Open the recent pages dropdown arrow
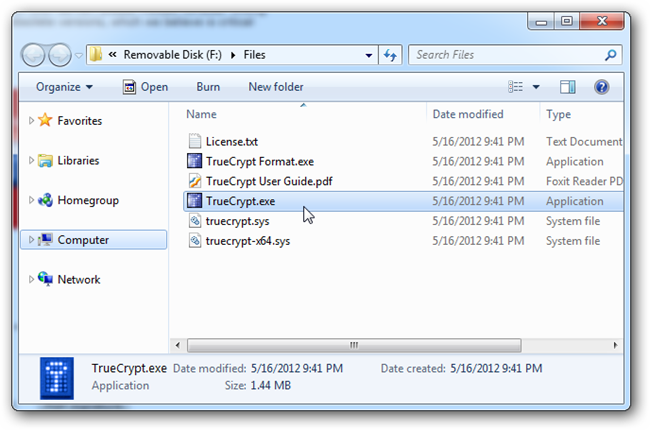Screen dimensions: 650x430 pyautogui.click(x=79, y=55)
